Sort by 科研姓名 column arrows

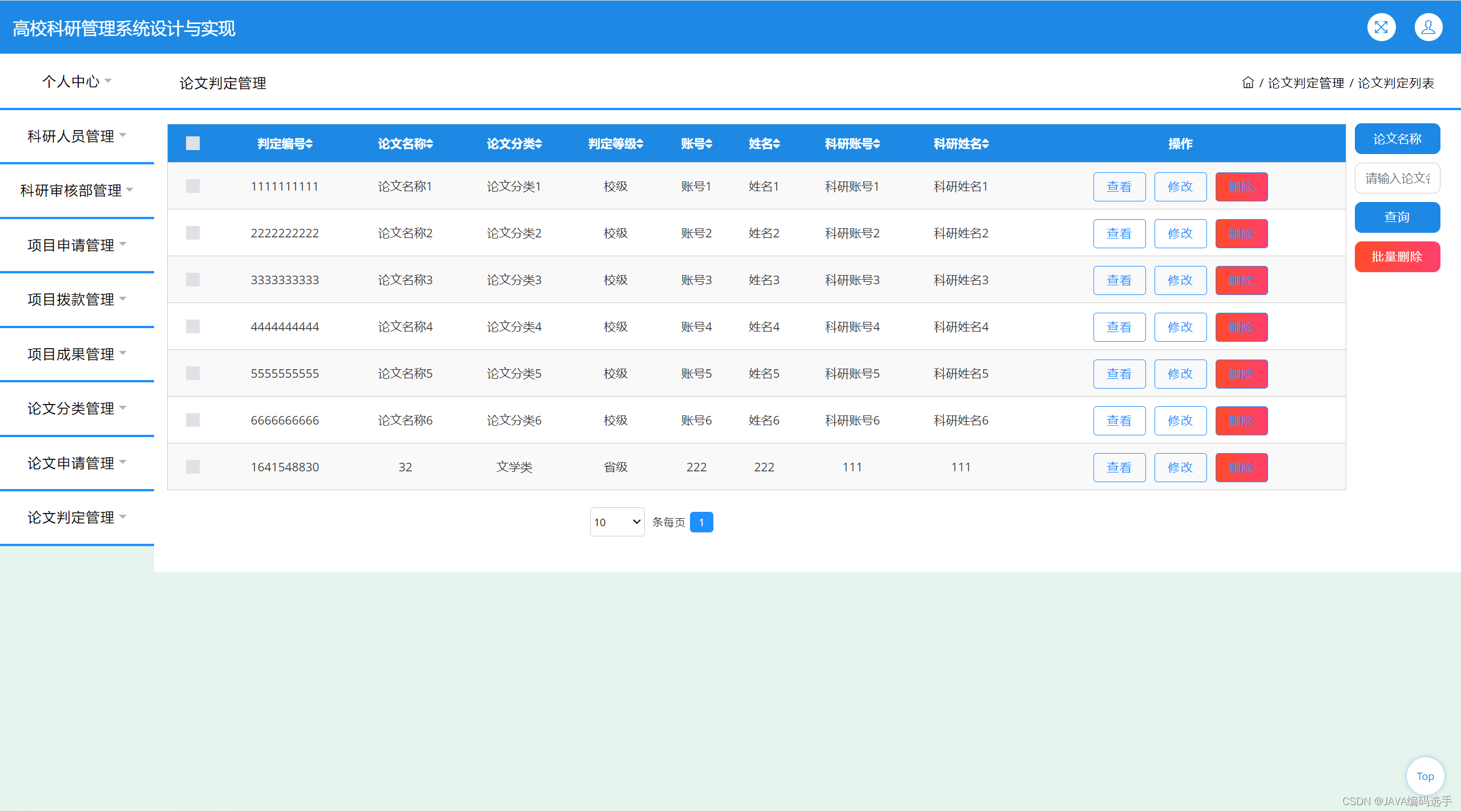click(986, 144)
